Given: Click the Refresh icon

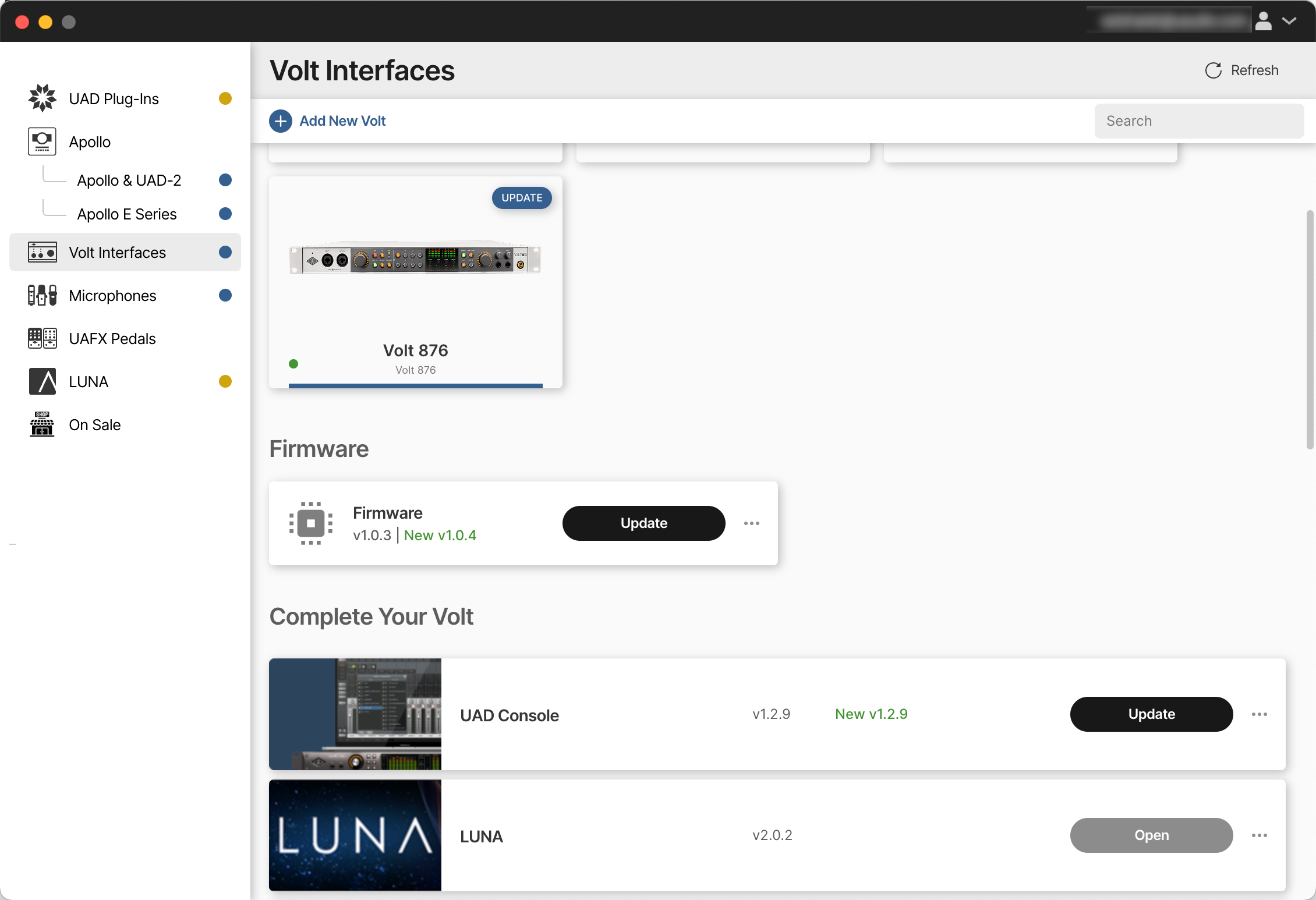Looking at the screenshot, I should pos(1213,70).
